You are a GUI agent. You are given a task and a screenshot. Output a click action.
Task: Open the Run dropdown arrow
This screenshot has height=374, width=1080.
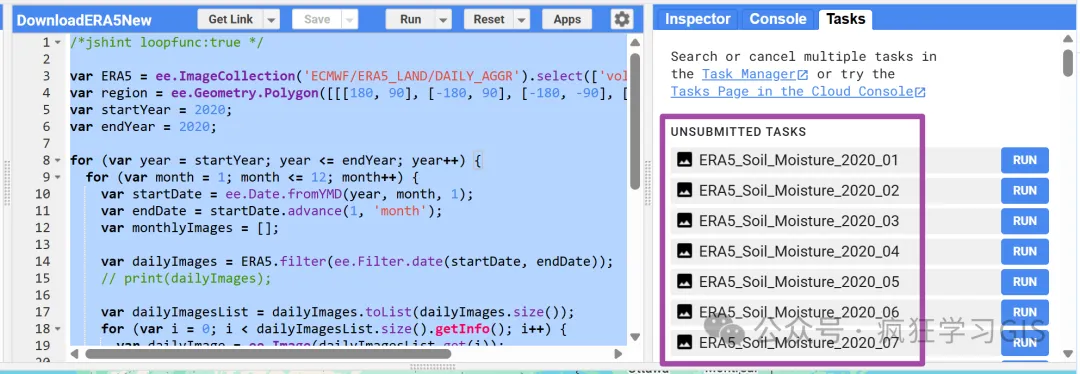click(x=444, y=19)
